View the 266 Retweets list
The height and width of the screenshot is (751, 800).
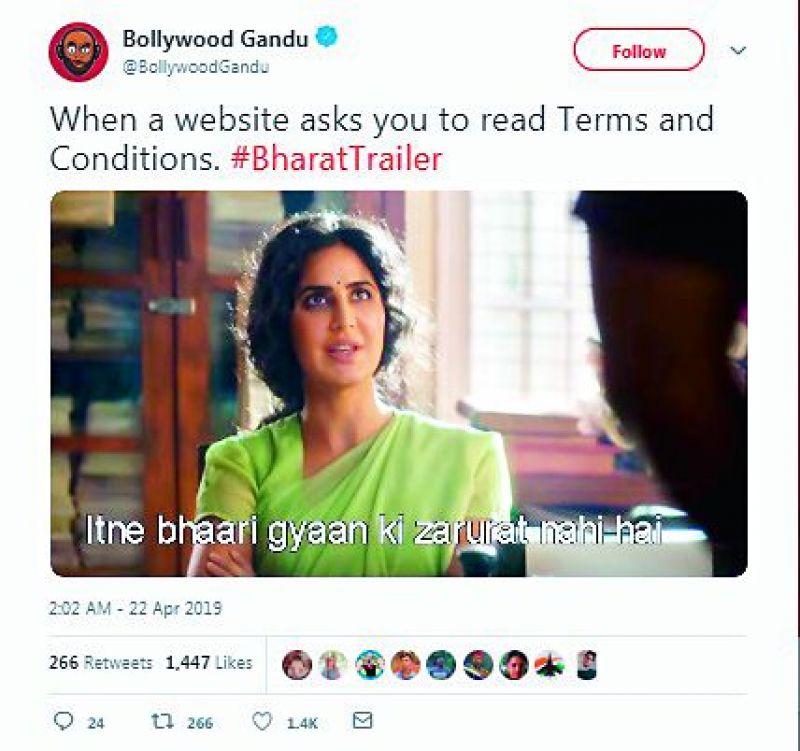[101, 663]
